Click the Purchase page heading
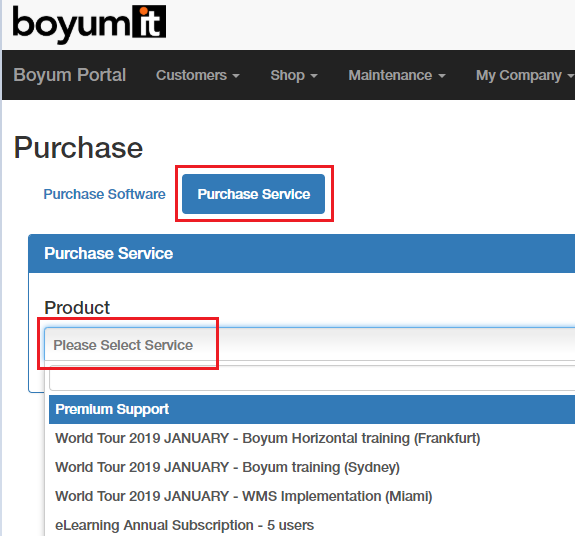The height and width of the screenshot is (536, 575). coord(78,148)
